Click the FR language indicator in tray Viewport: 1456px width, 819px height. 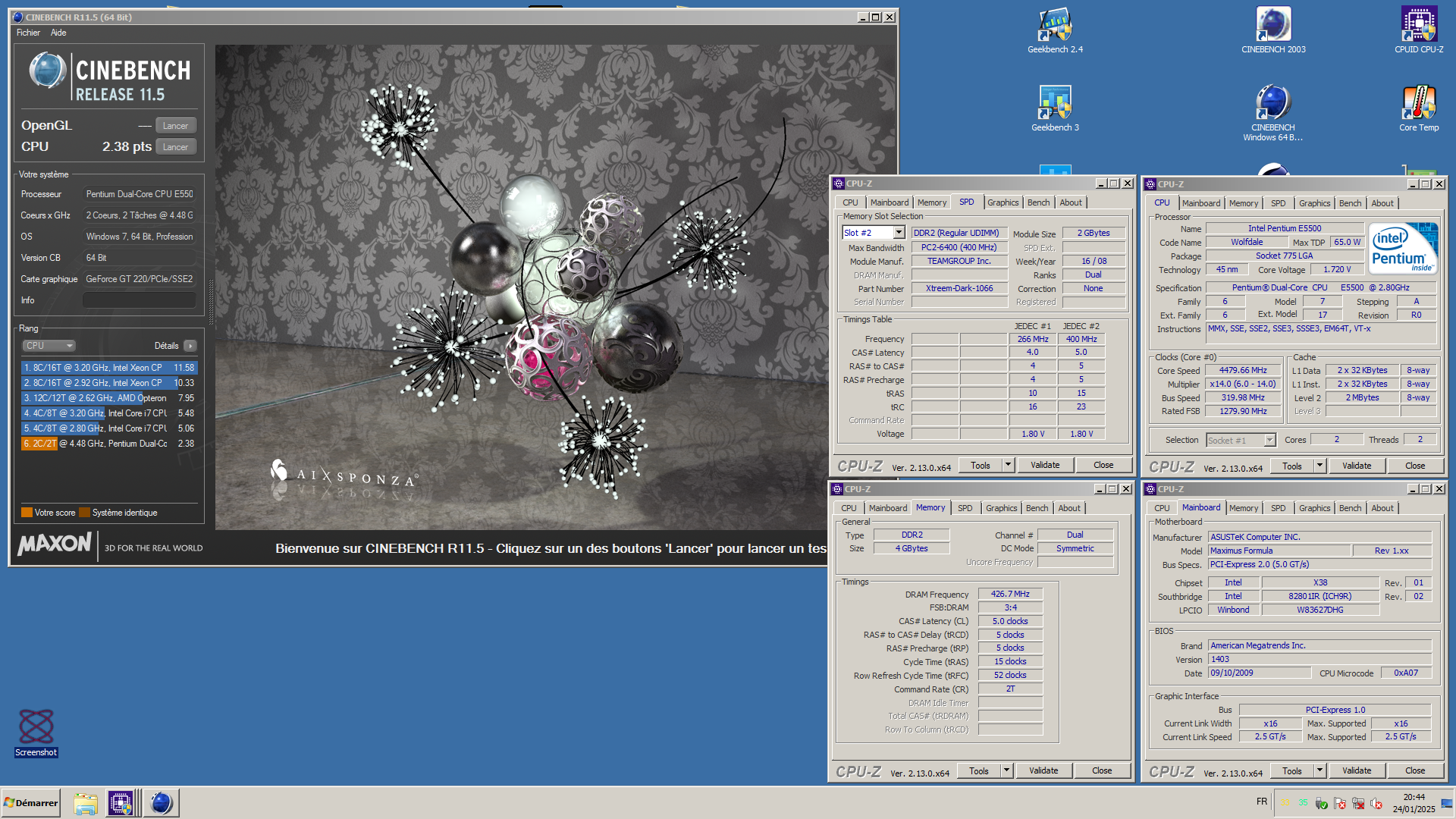(x=1262, y=802)
